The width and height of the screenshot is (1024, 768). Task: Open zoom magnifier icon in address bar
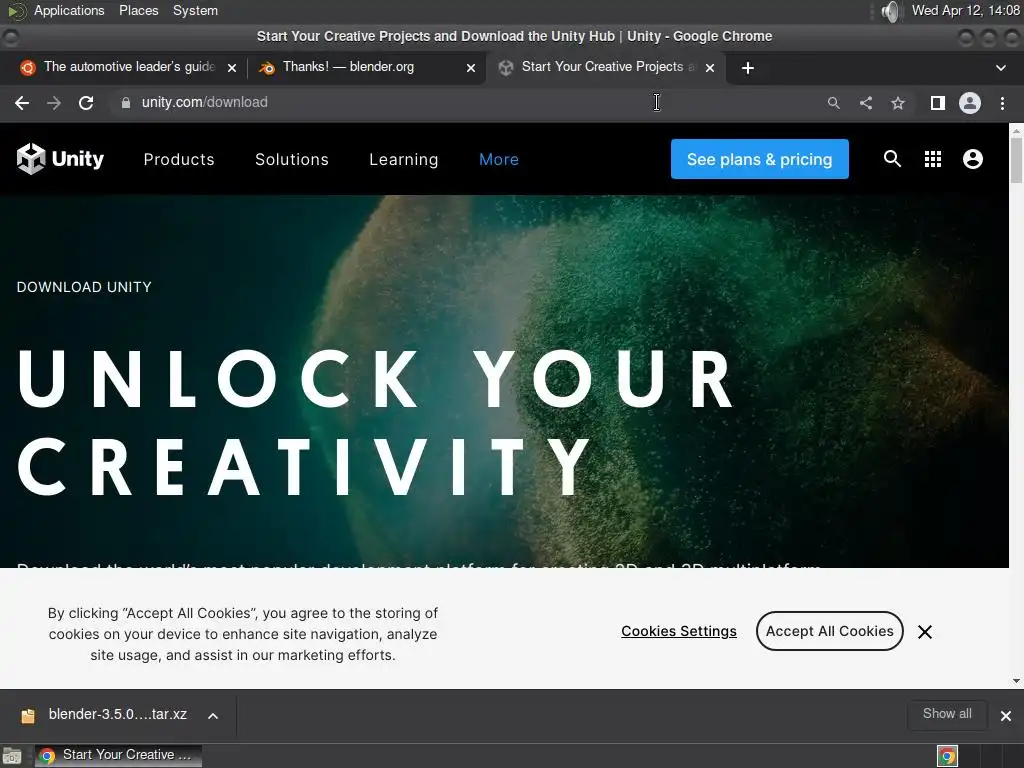click(833, 103)
